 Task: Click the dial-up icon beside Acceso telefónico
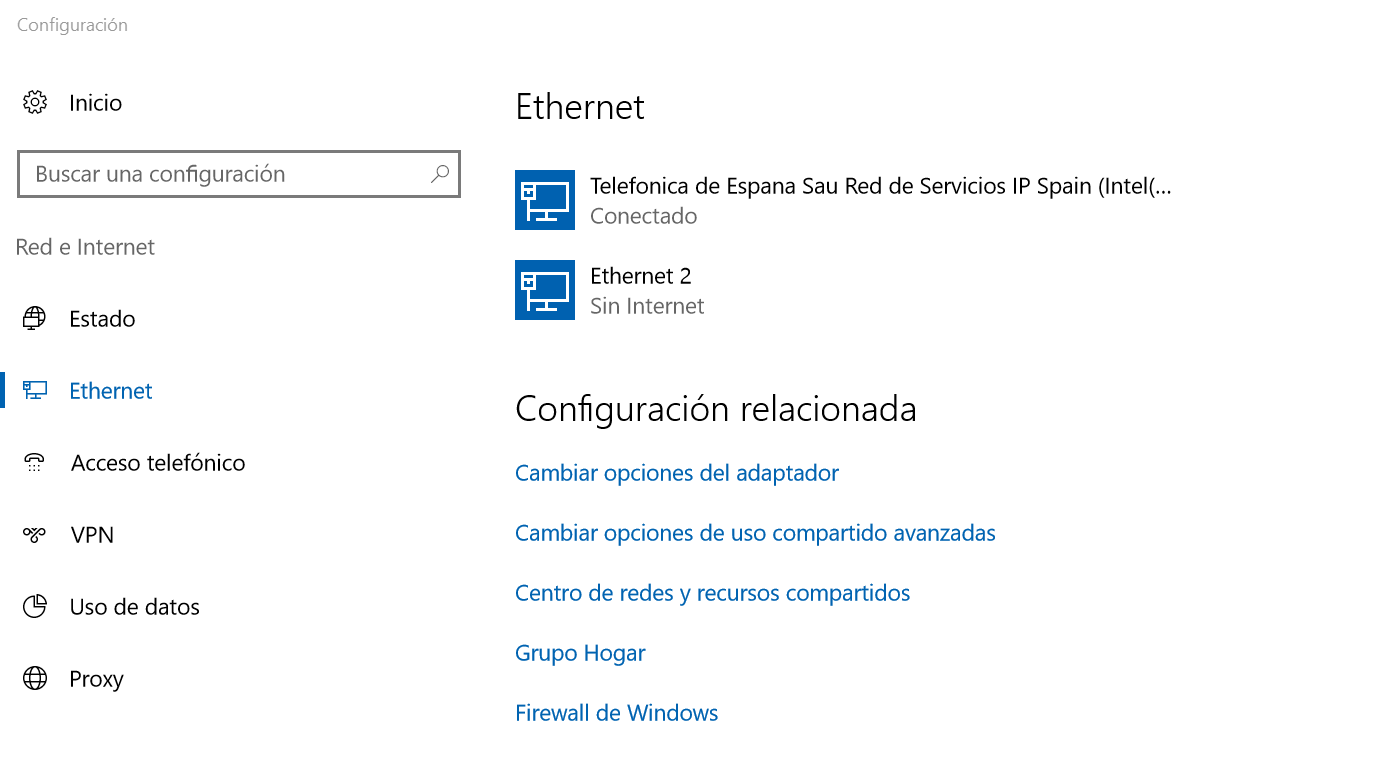[x=35, y=462]
